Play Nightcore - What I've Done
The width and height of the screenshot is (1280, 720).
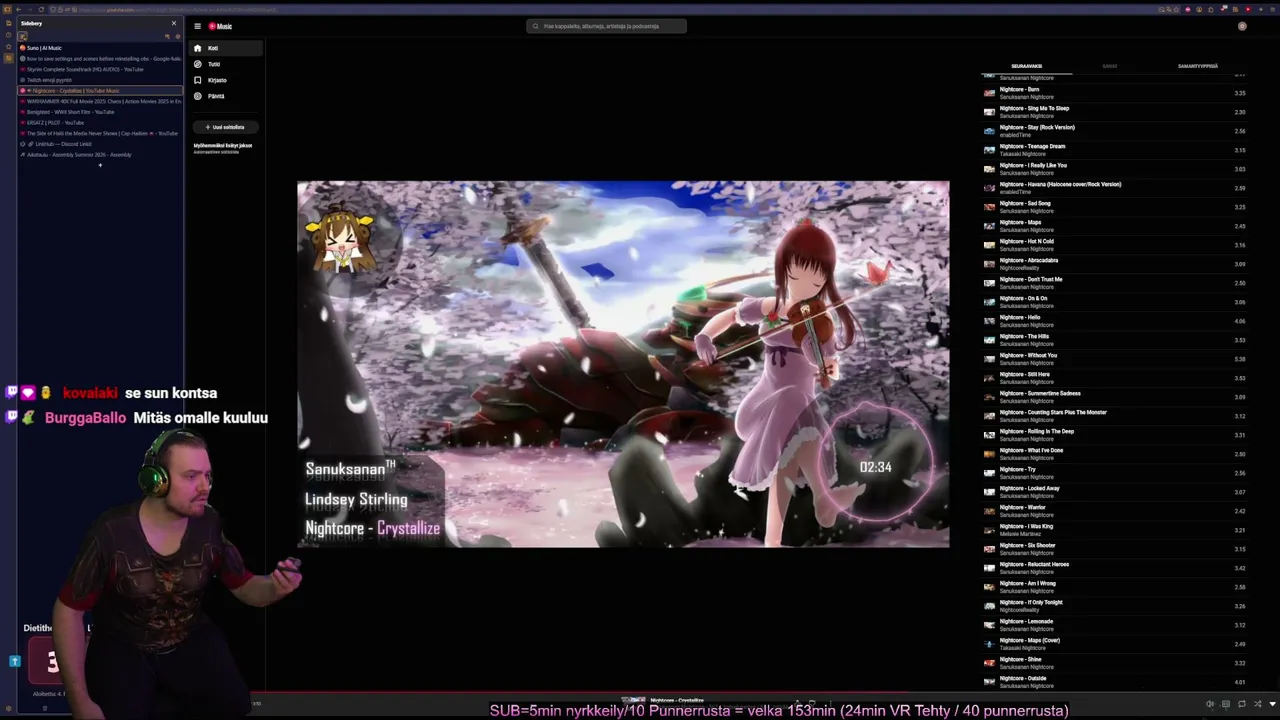[1114, 454]
